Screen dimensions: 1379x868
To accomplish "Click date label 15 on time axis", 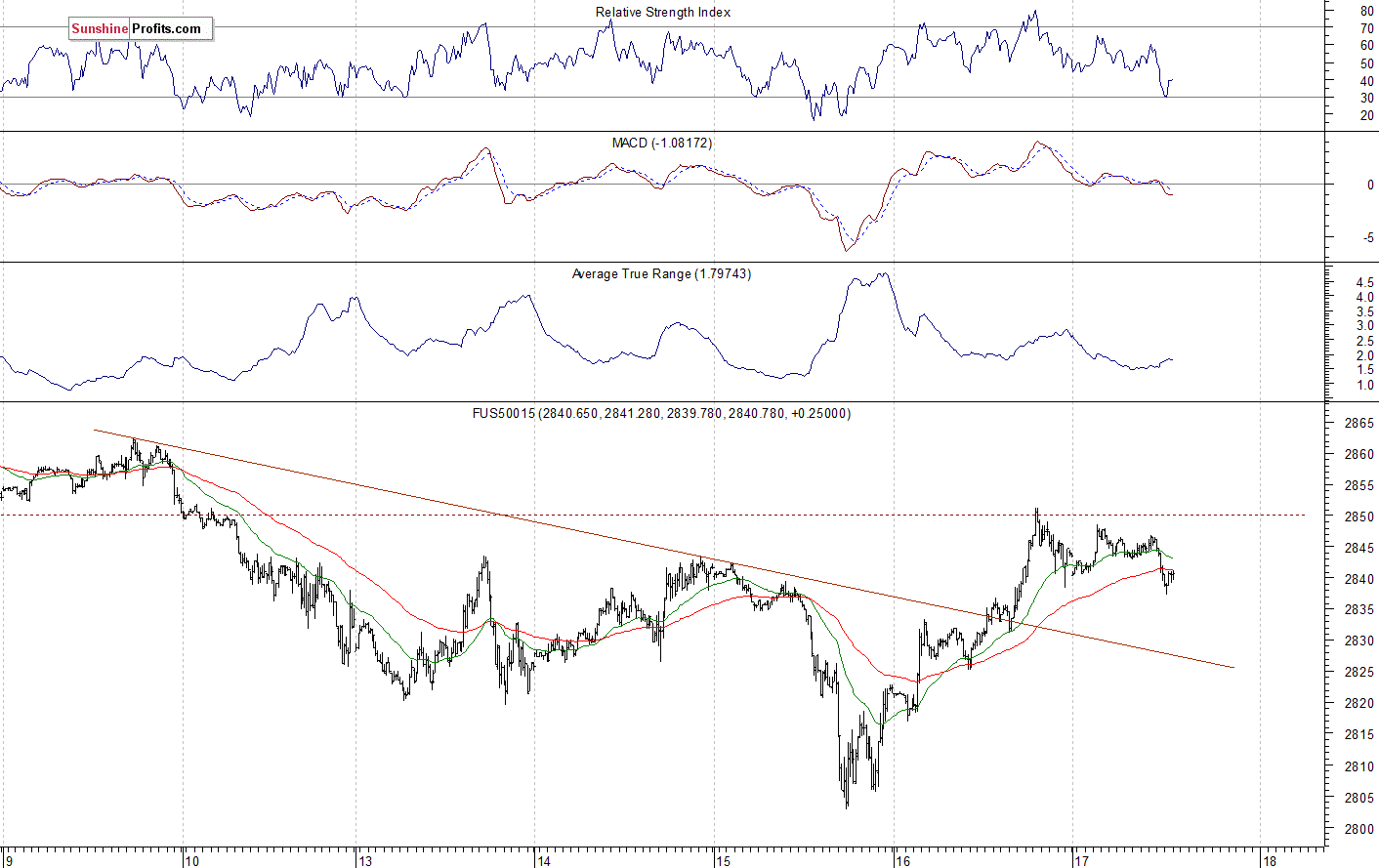I will pyautogui.click(x=722, y=861).
